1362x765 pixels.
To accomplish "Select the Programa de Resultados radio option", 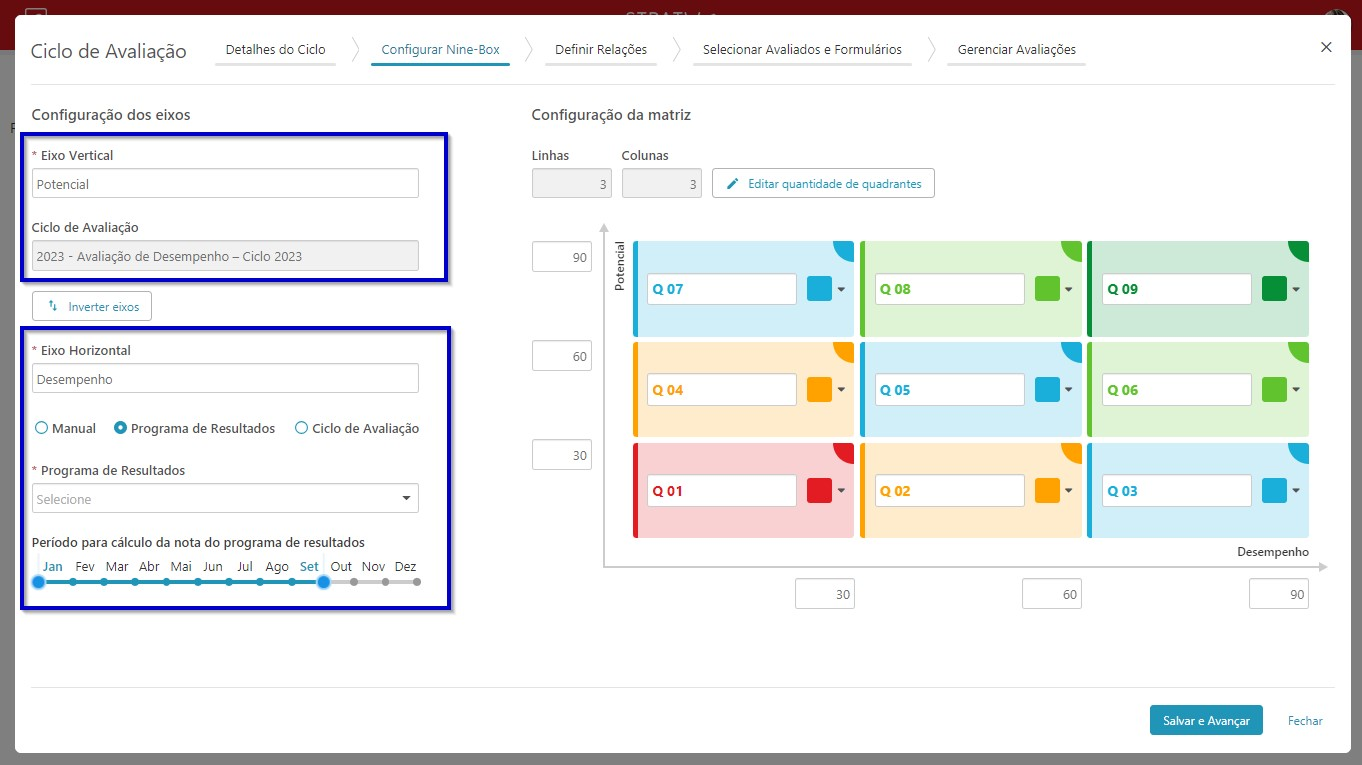I will pyautogui.click(x=121, y=428).
